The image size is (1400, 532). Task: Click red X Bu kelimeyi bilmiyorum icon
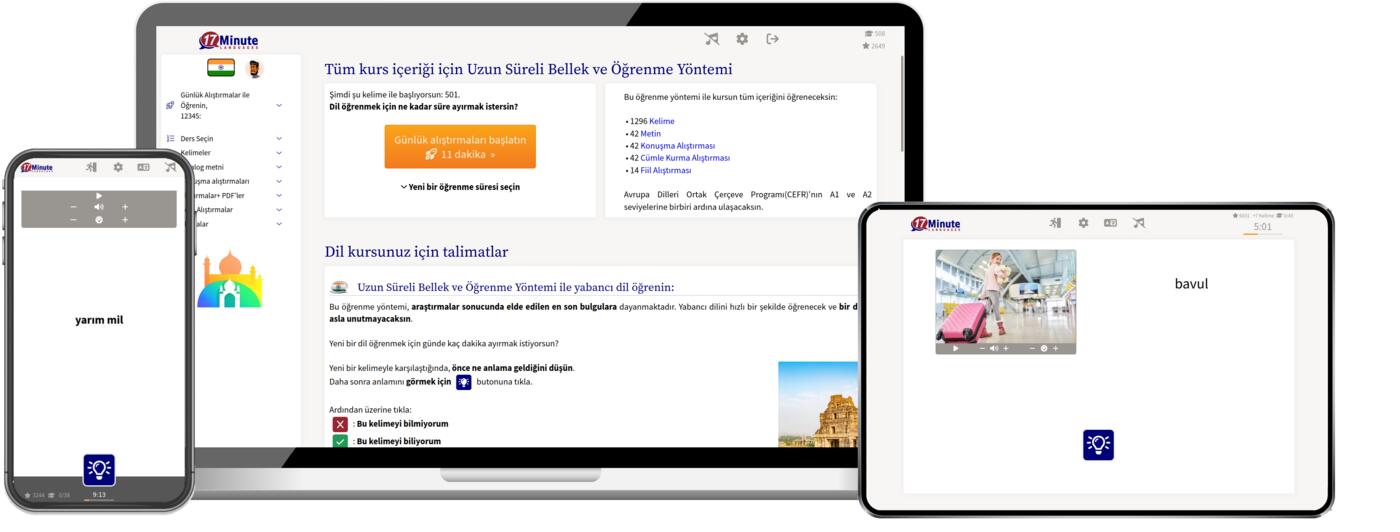click(x=341, y=424)
